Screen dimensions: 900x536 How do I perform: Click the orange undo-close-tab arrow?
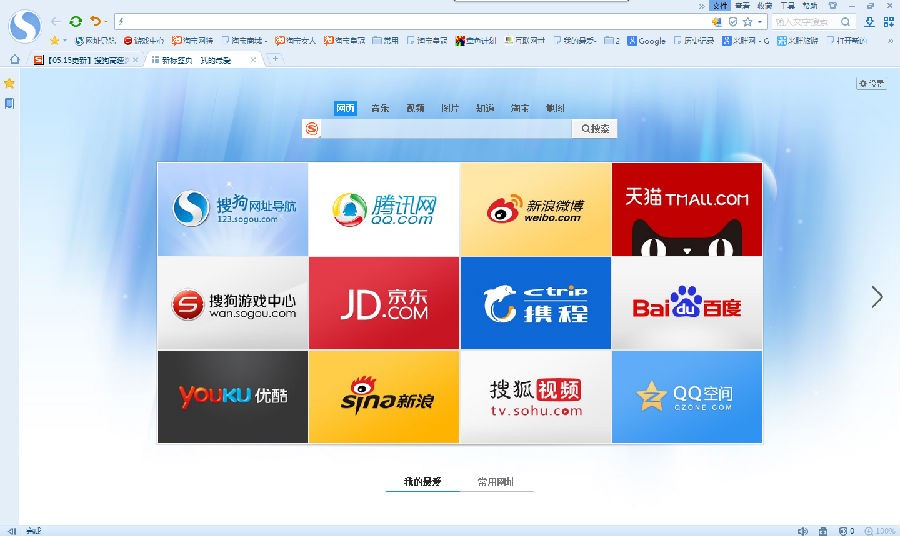coord(95,21)
